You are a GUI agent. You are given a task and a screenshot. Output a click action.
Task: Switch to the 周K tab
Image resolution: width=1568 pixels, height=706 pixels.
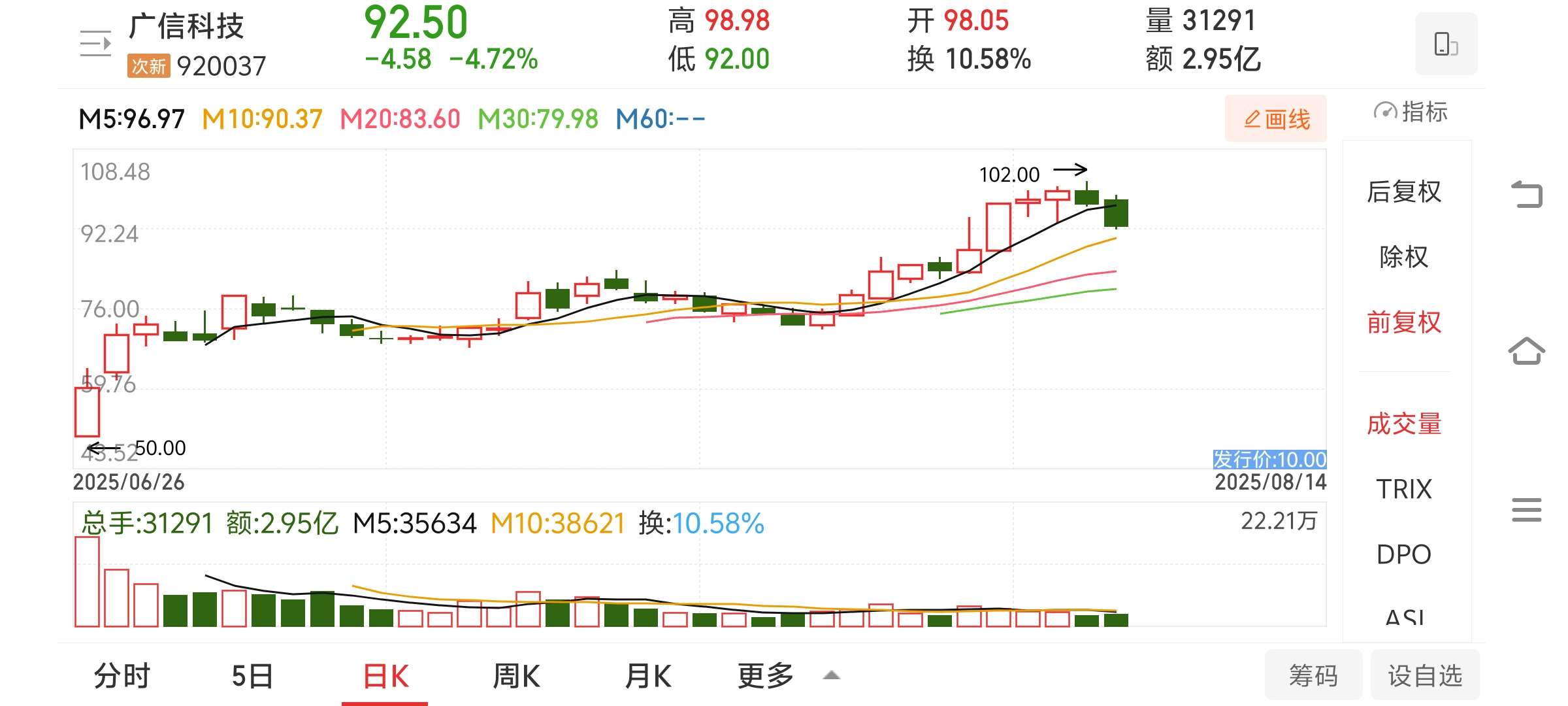click(x=516, y=675)
